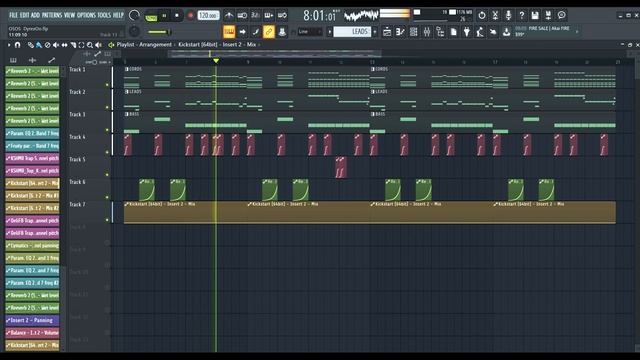Image resolution: width=640 pixels, height=360 pixels.
Task: Open the Mixer icon
Action: 427,31
